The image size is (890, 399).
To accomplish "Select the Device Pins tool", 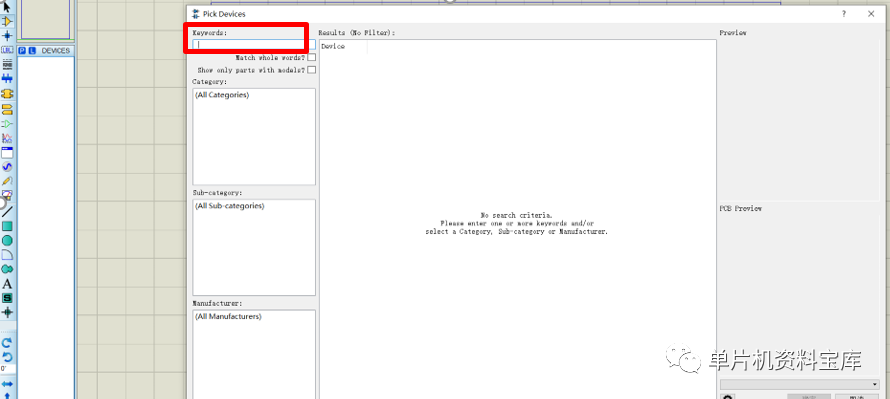I will (7, 123).
